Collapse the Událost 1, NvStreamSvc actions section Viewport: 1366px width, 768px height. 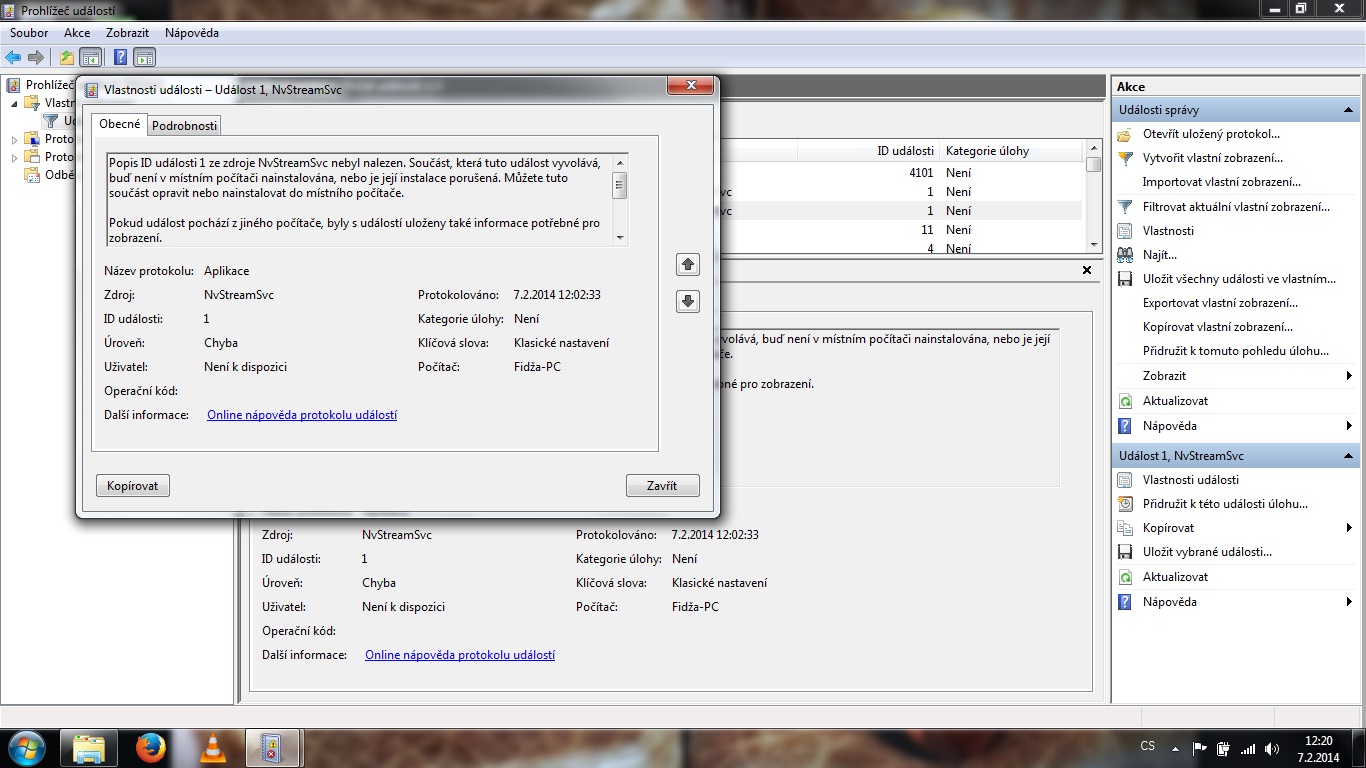(x=1348, y=456)
